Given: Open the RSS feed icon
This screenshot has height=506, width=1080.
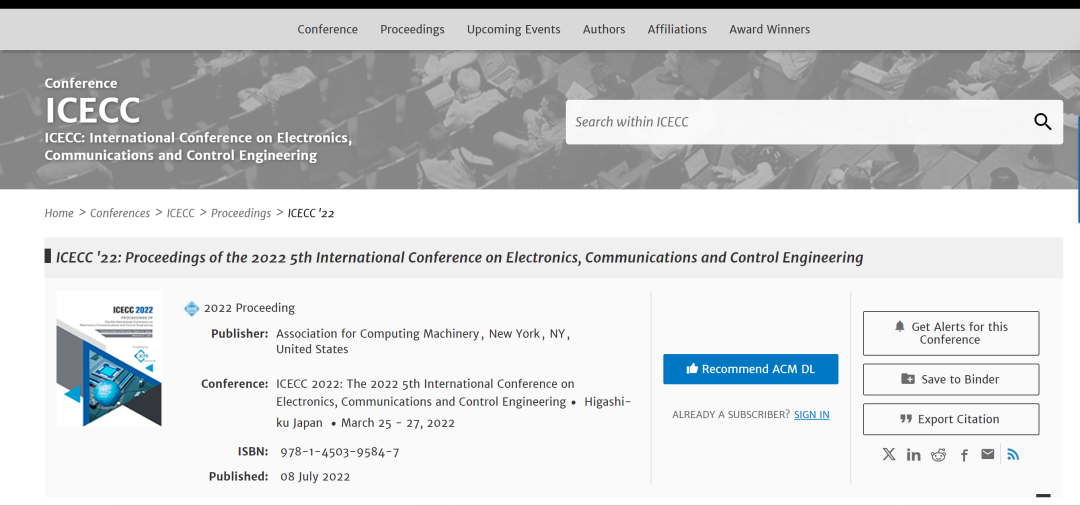Looking at the screenshot, I should pos(1013,455).
